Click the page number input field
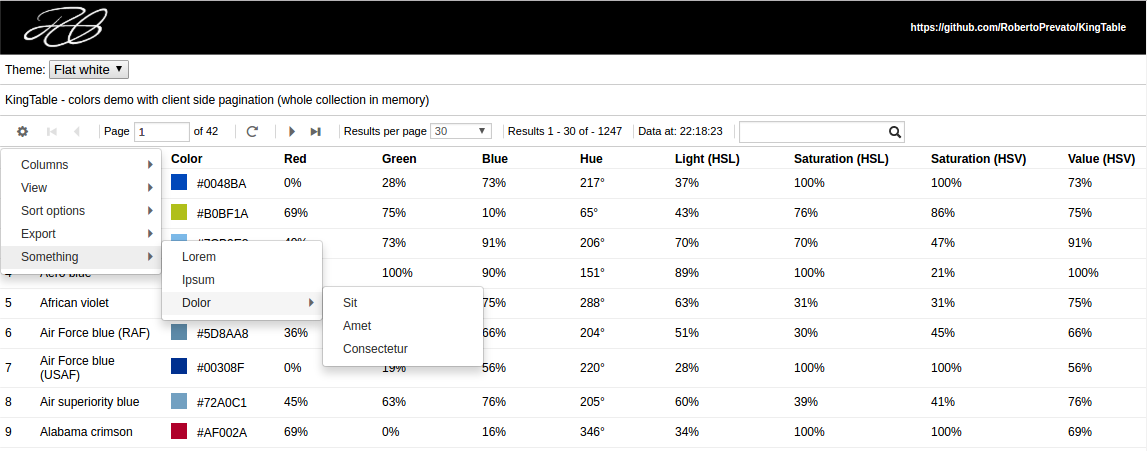 coord(161,131)
